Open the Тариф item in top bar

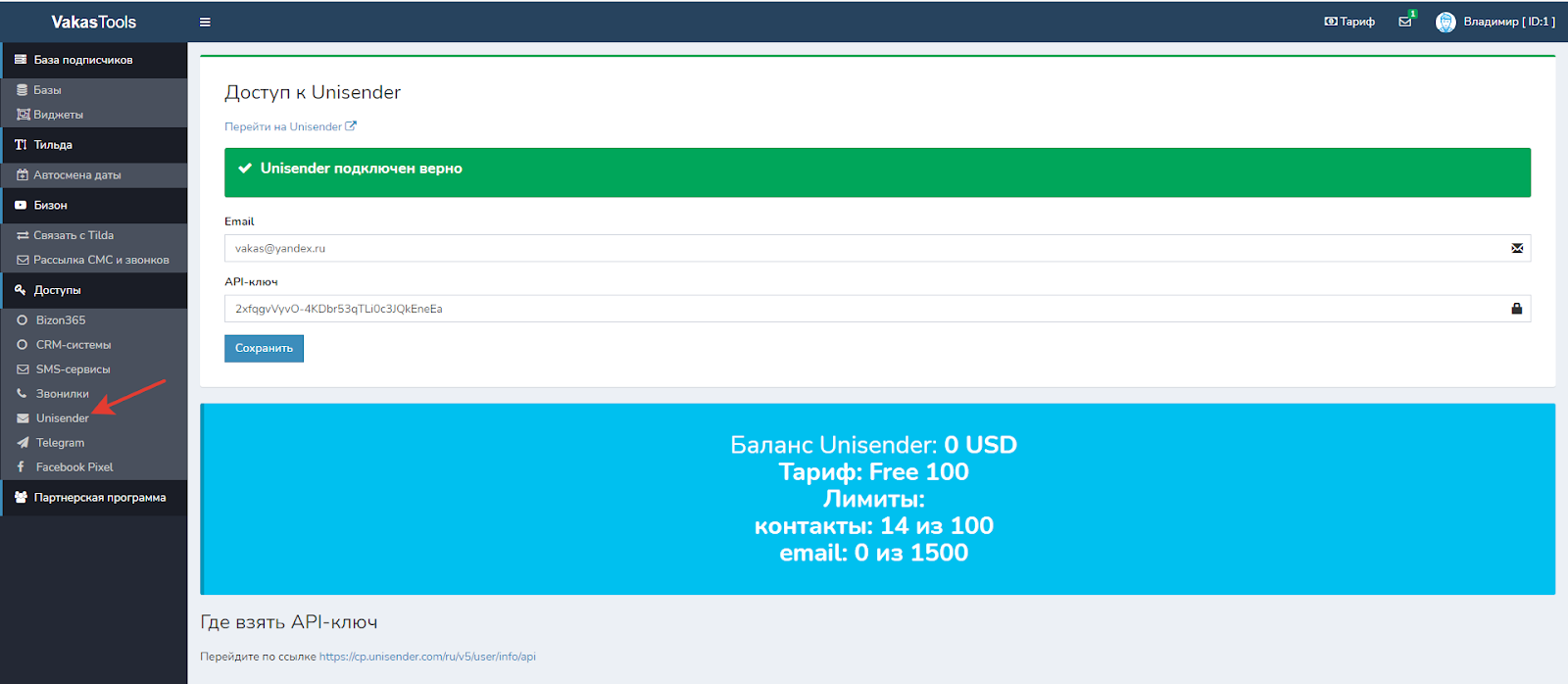point(1349,22)
